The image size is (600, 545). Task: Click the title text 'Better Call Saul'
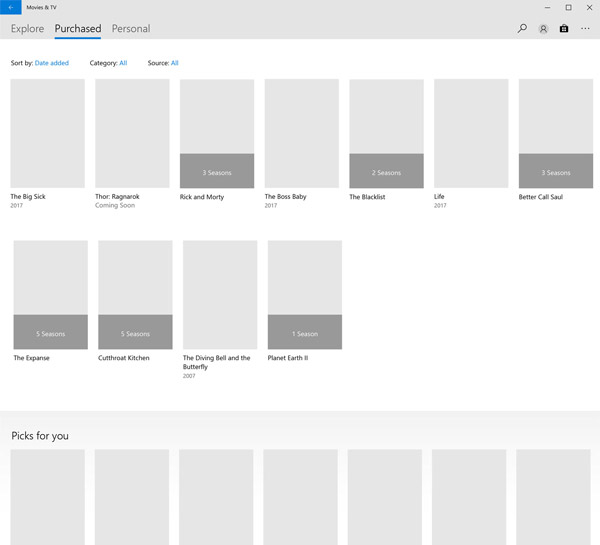click(x=541, y=197)
